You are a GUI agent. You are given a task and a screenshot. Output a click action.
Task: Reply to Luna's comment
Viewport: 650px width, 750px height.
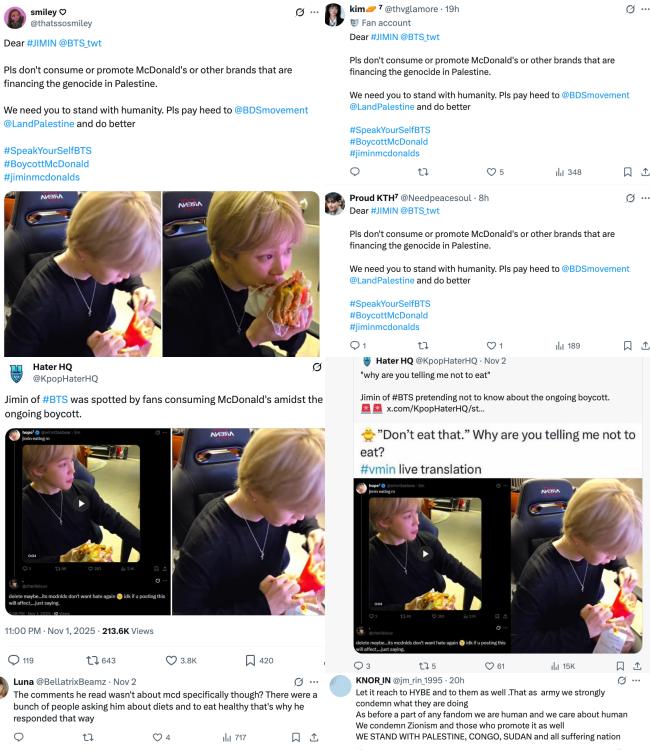coord(15,738)
